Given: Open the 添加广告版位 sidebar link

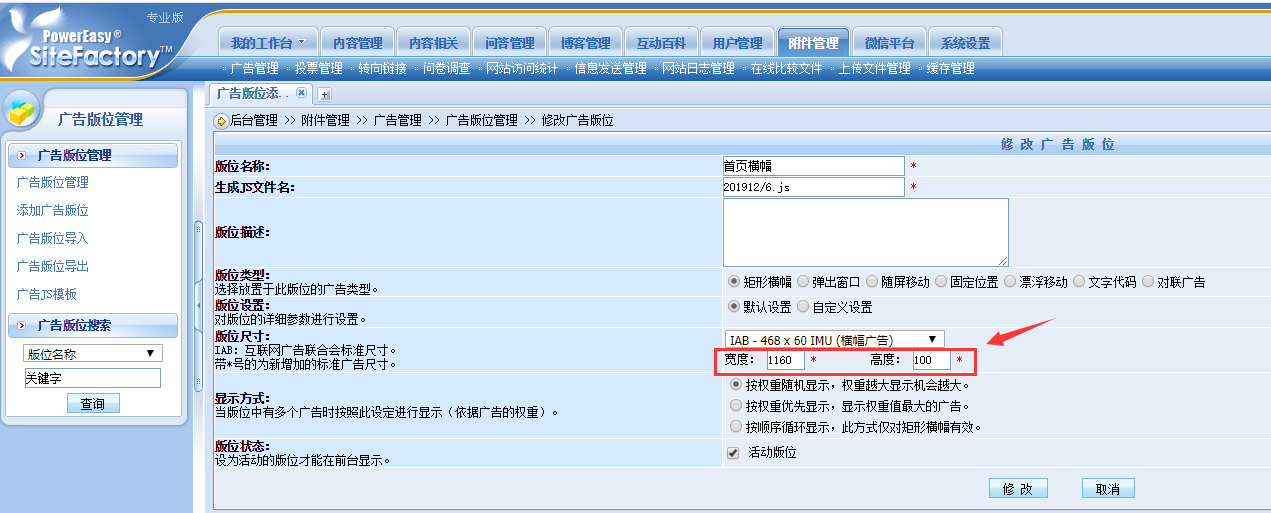Looking at the screenshot, I should coord(53,211).
